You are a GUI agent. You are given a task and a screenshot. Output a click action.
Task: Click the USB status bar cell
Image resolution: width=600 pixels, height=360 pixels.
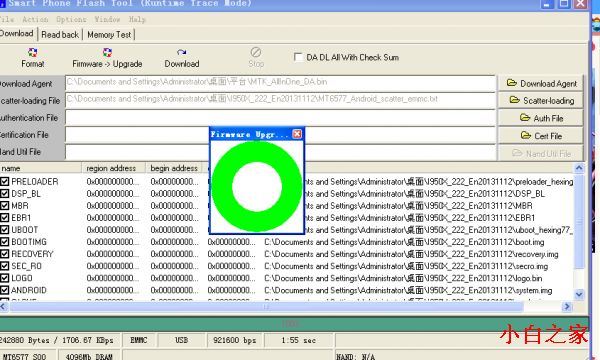181,340
